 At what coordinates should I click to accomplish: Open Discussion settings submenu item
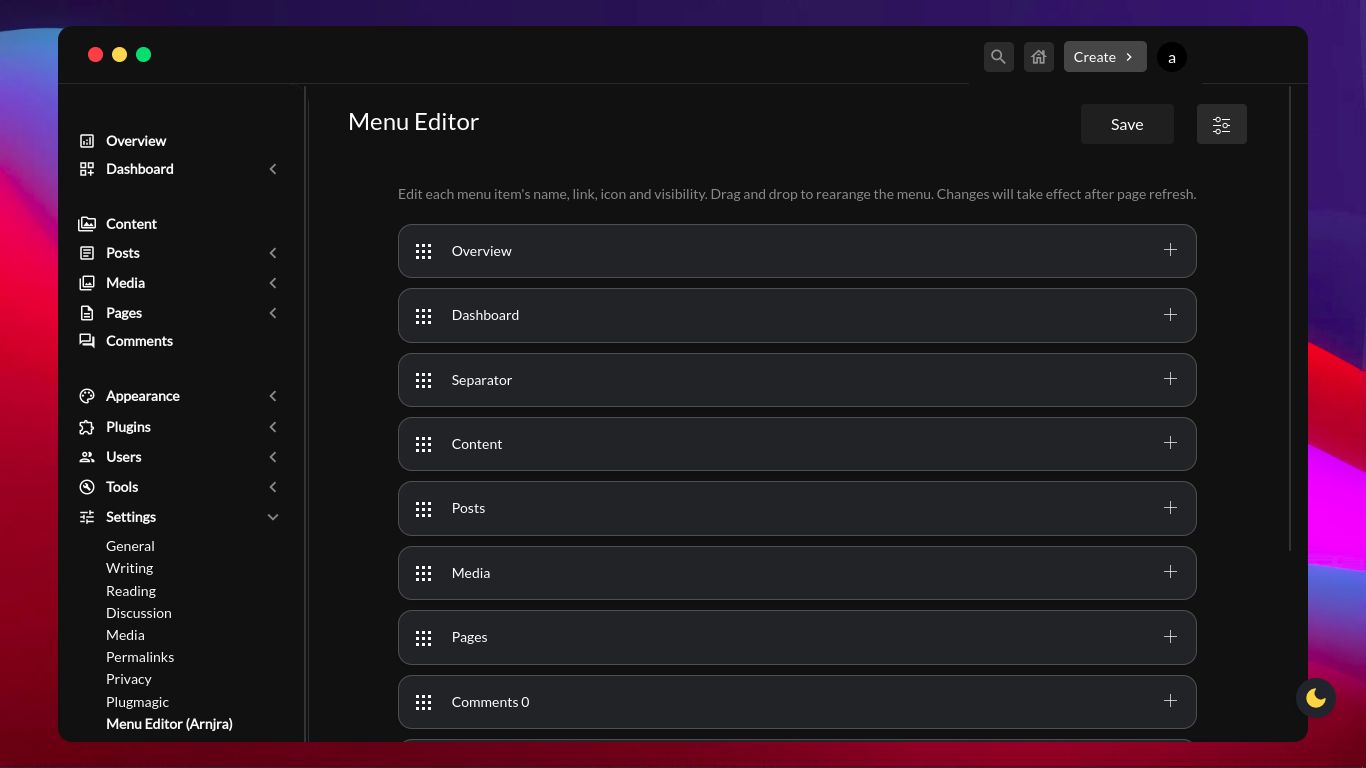click(x=139, y=613)
